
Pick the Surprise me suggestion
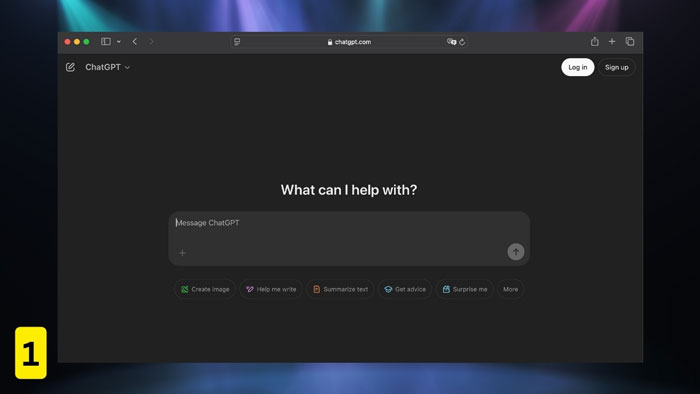click(465, 290)
